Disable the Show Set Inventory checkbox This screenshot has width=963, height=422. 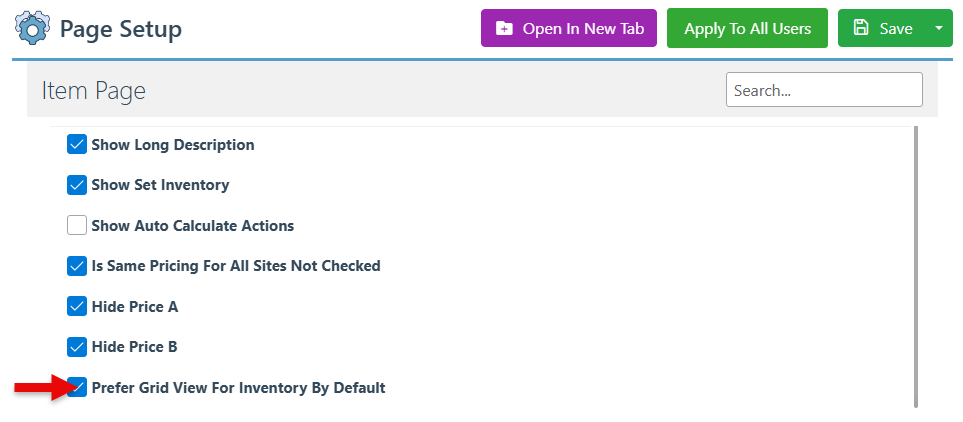coord(77,185)
